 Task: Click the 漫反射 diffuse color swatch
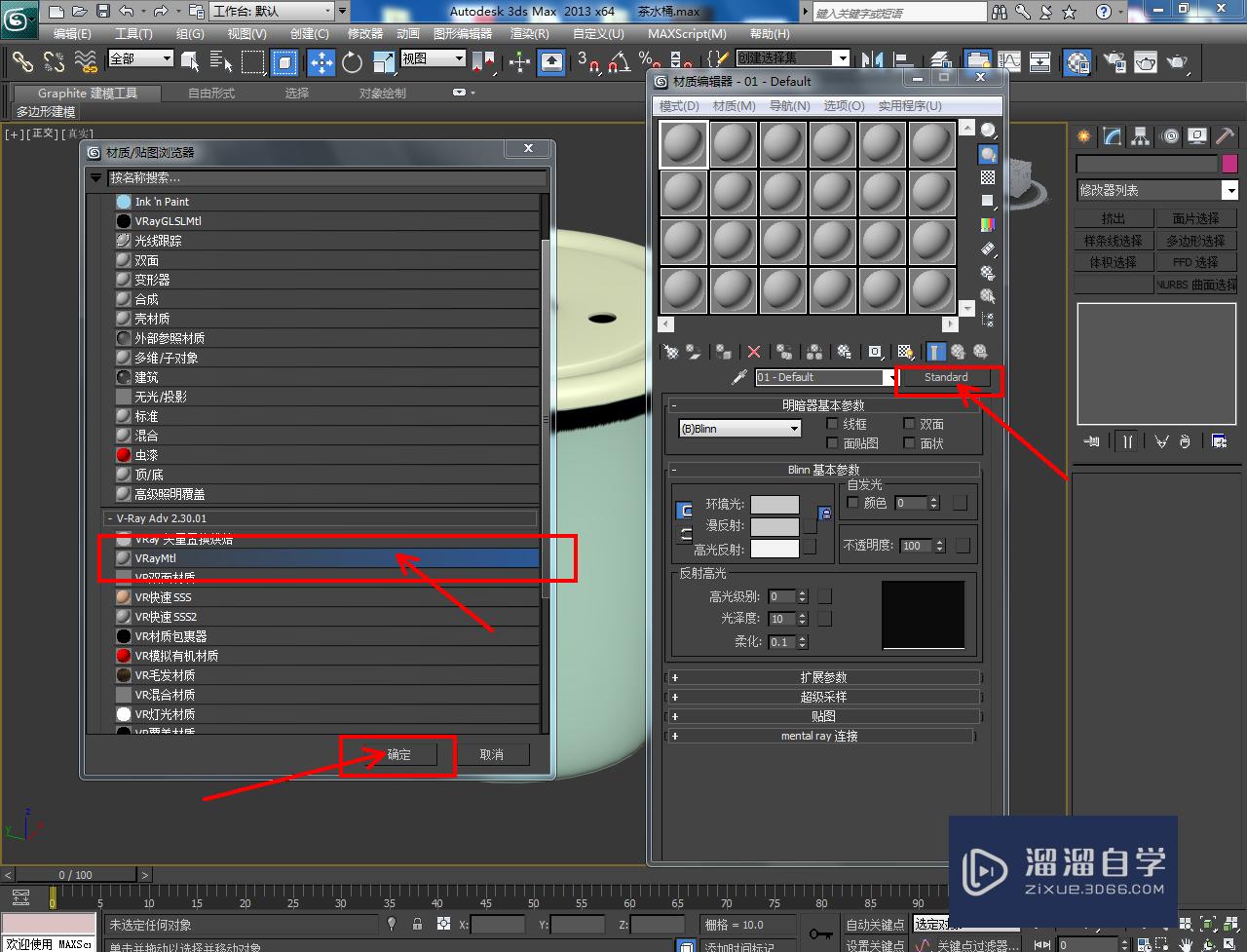pos(775,526)
